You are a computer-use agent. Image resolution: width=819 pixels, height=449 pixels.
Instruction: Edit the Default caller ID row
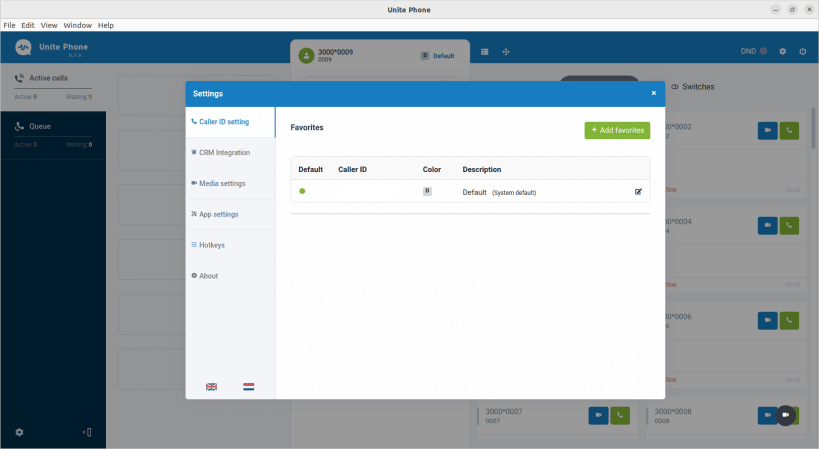coord(638,192)
